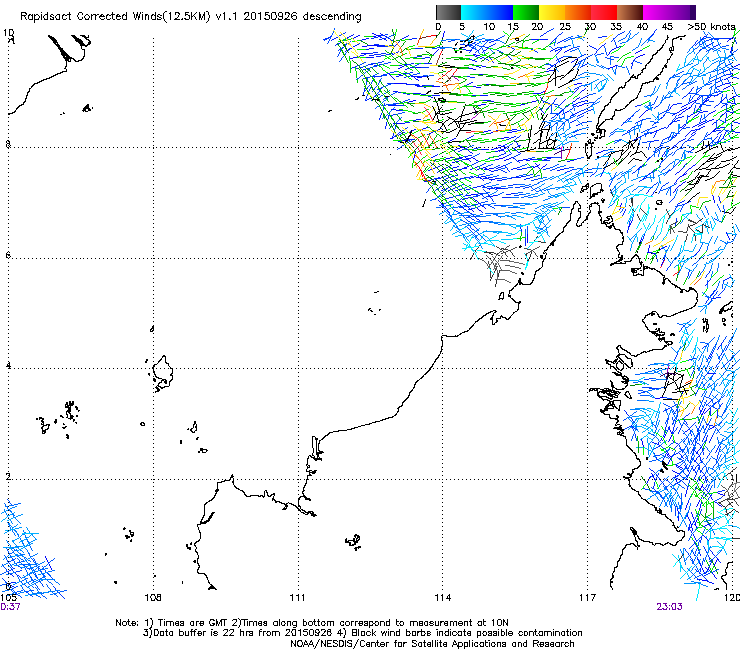
Task: Click the longitude label '114'
Action: point(442,598)
